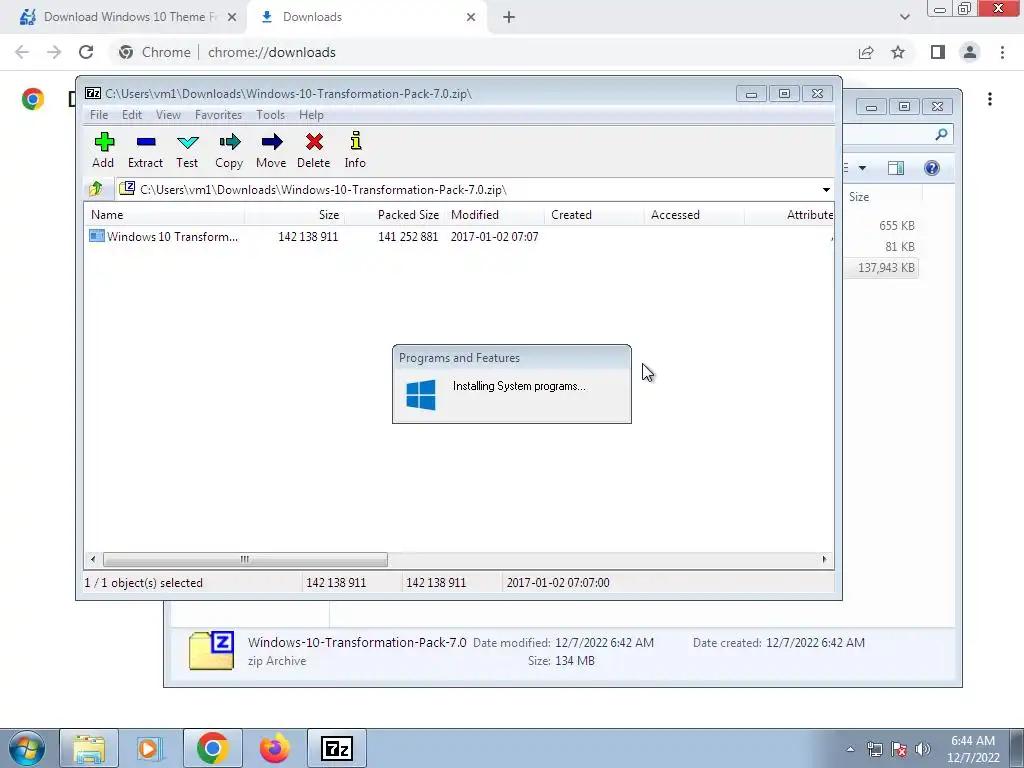This screenshot has width=1024, height=768.
Task: Sort by the Packed Size column
Action: click(x=394, y=215)
